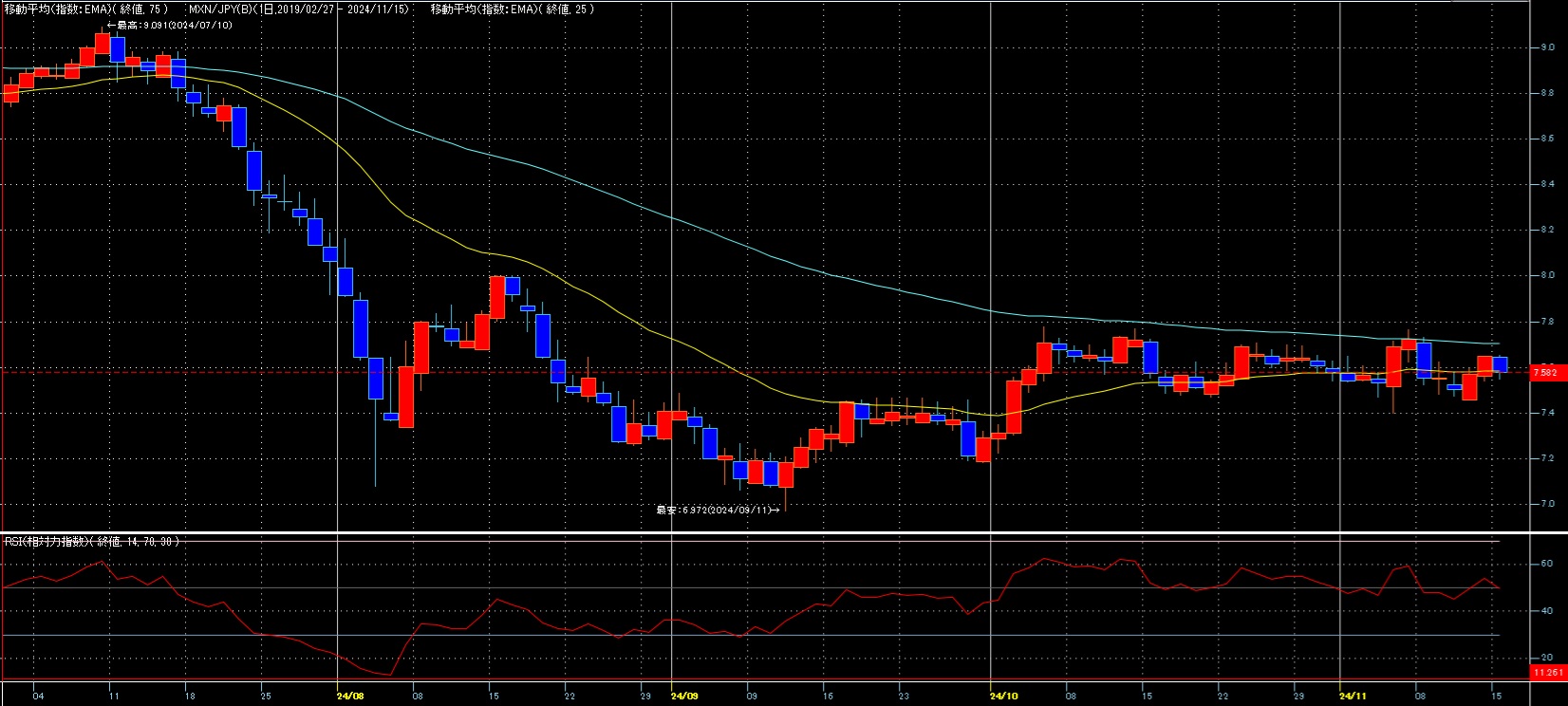
Task: Click the yellow 24/11 month label
Action: pos(1353,696)
